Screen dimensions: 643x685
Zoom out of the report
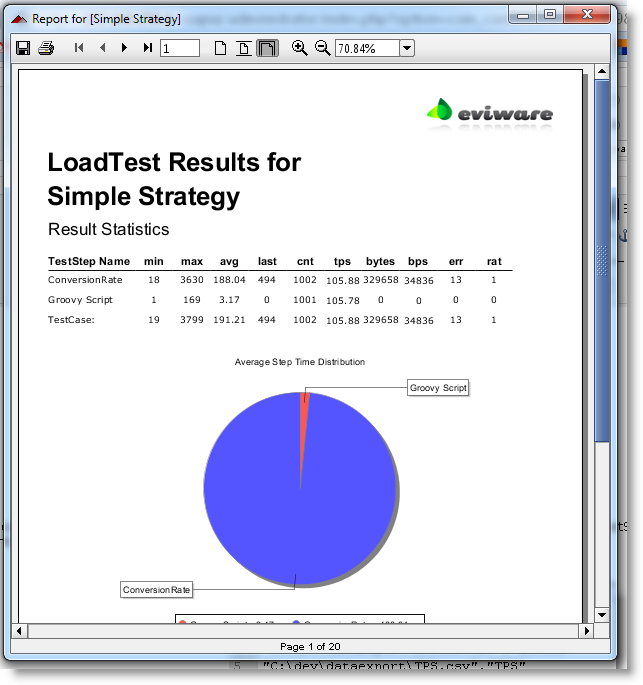(323, 48)
